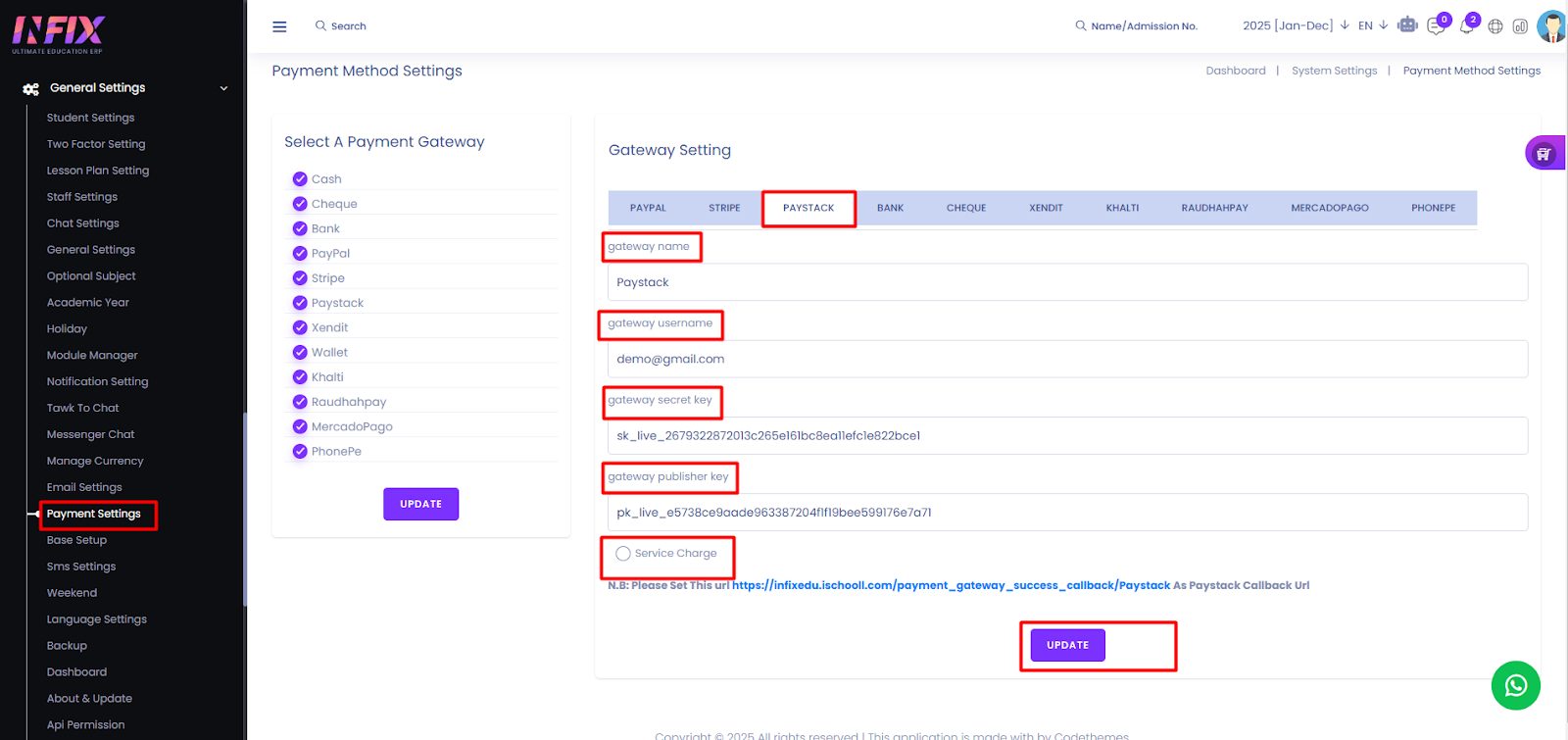
Task: Toggle the Raudhahpay gateway checkbox
Action: [300, 402]
